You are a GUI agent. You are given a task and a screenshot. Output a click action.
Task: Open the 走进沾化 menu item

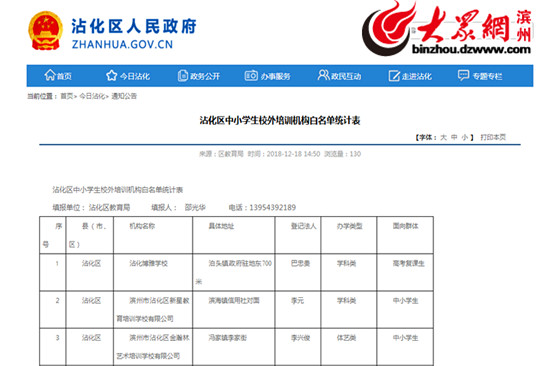tap(417, 76)
